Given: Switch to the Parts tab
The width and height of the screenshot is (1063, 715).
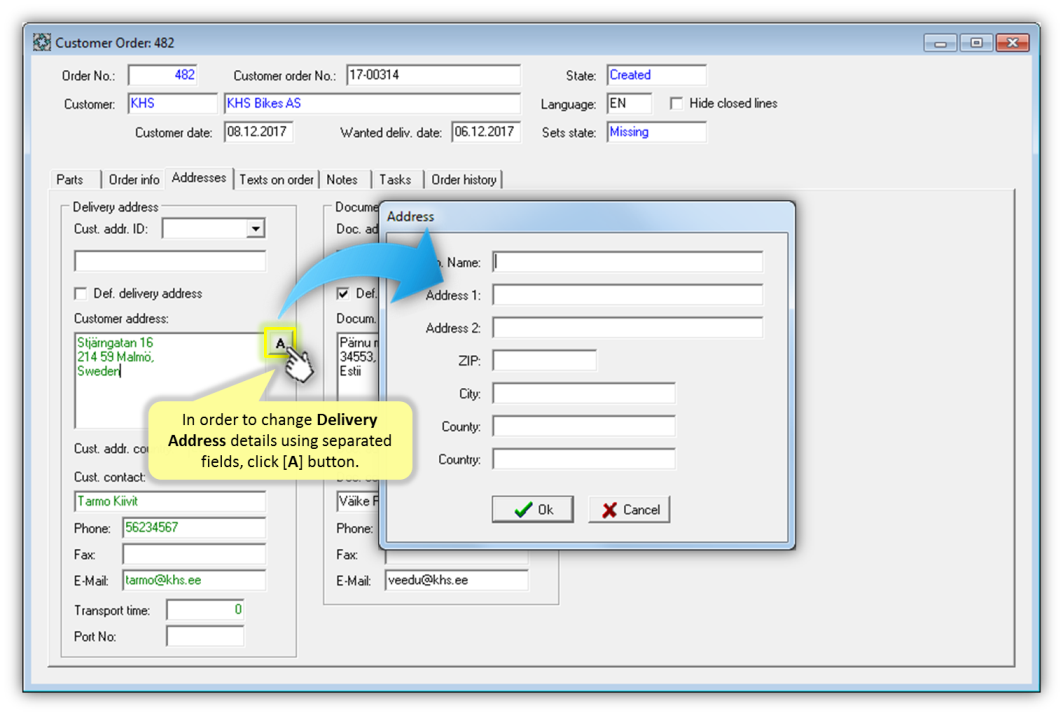Looking at the screenshot, I should [70, 180].
